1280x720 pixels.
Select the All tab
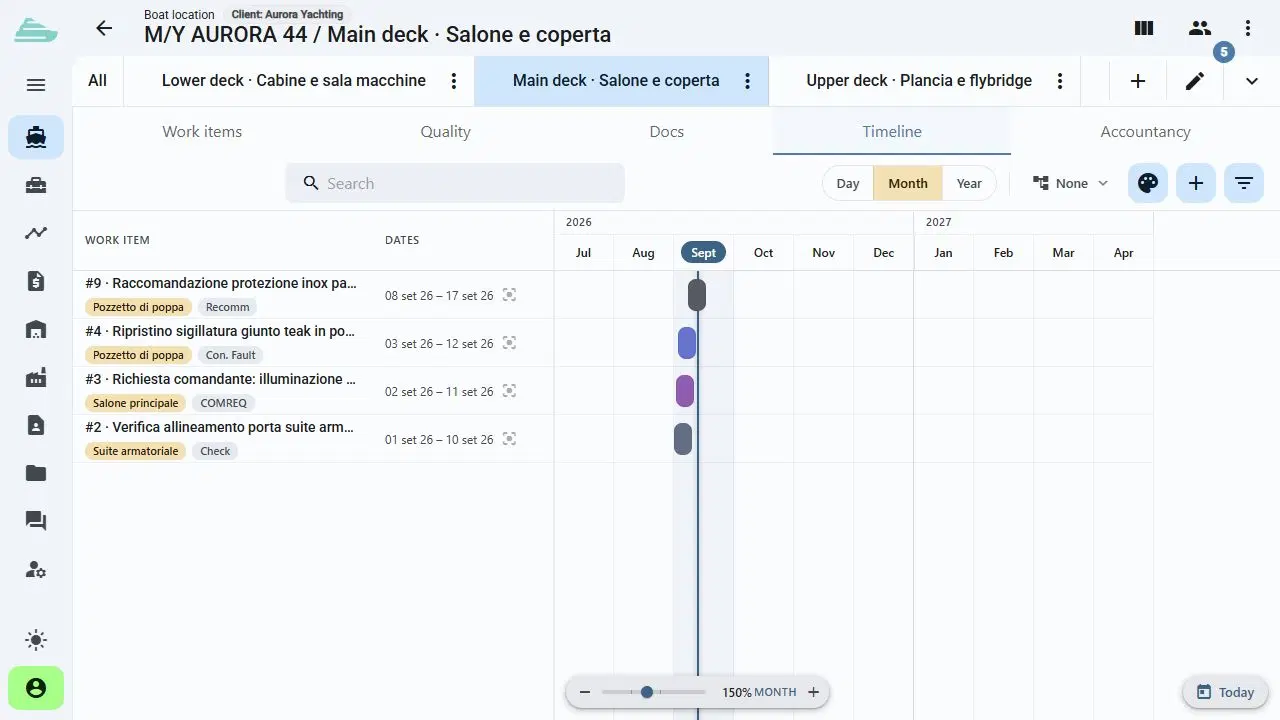(97, 81)
